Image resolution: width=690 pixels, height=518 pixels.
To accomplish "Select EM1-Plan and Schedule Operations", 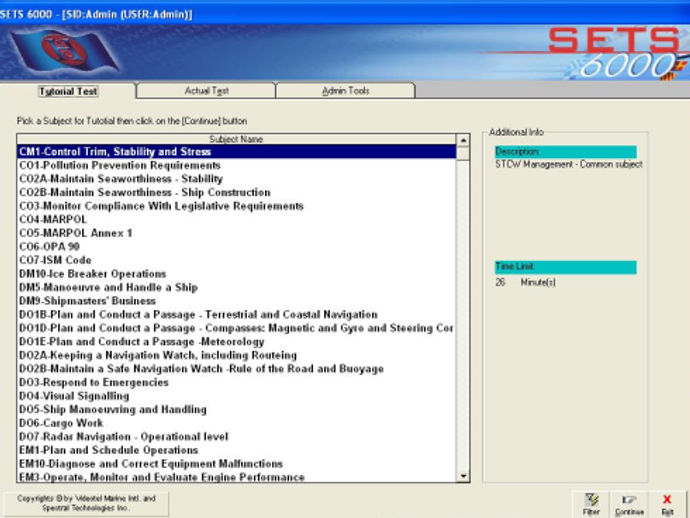I will click(237, 450).
